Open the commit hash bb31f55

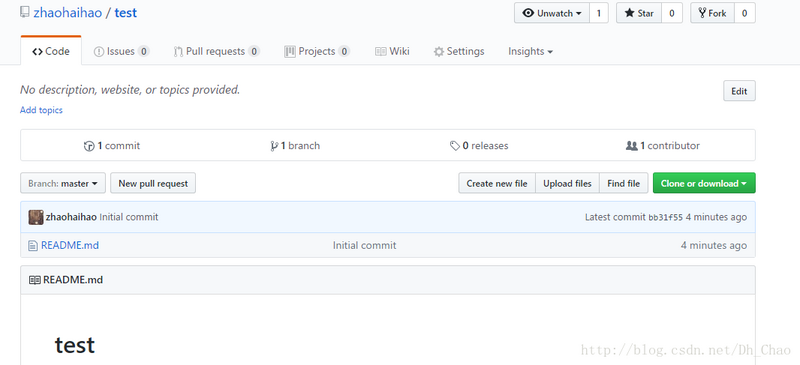point(665,217)
